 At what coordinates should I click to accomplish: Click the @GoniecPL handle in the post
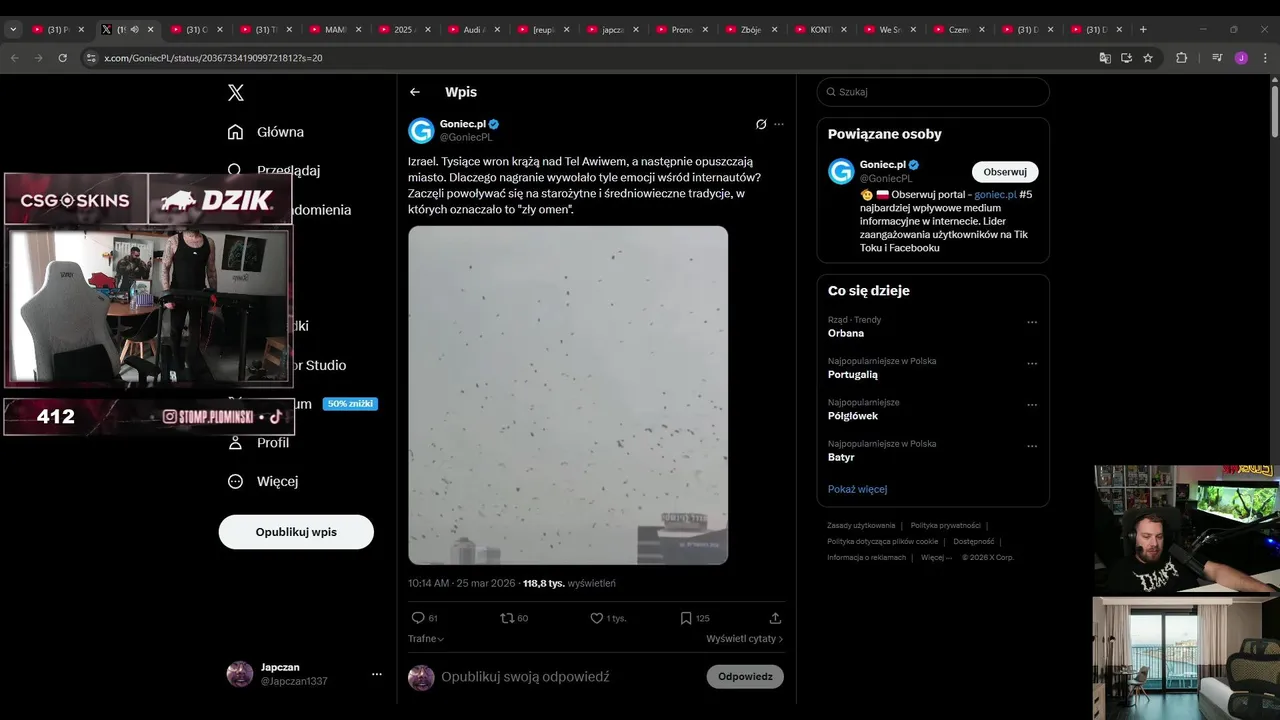466,137
